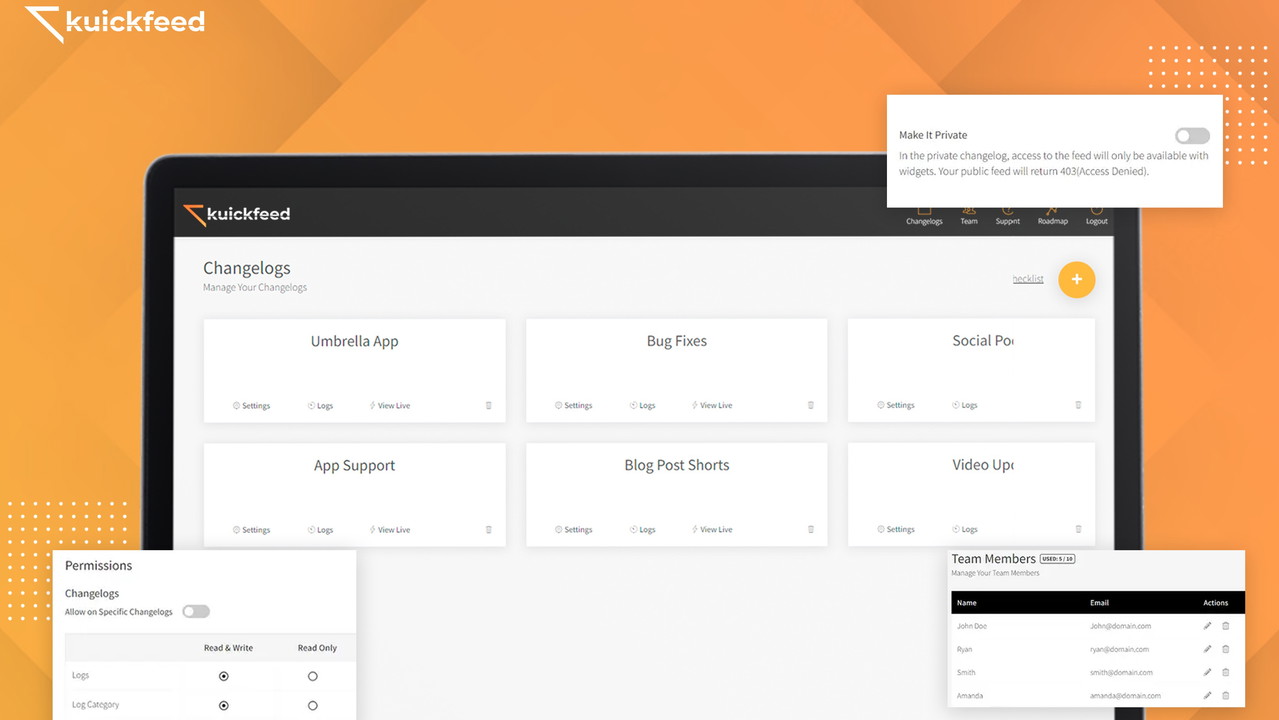Click the John@domain.com email cell
Viewport: 1279px width, 720px height.
[1120, 626]
